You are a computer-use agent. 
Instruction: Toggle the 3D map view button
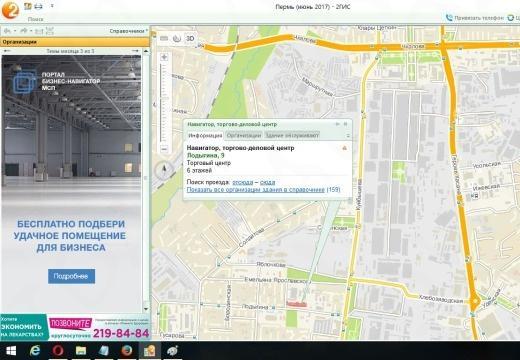point(190,39)
